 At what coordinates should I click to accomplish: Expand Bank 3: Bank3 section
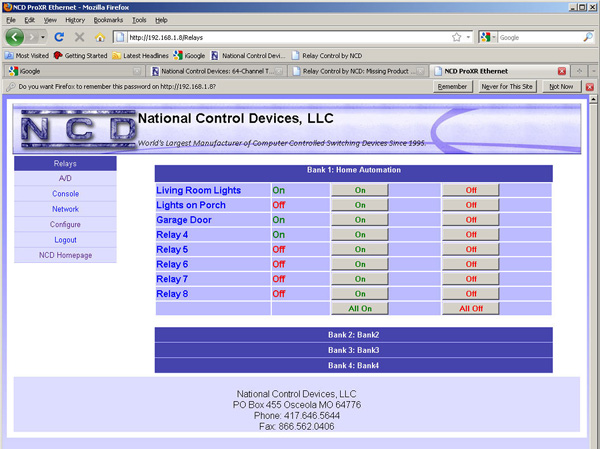click(x=354, y=350)
